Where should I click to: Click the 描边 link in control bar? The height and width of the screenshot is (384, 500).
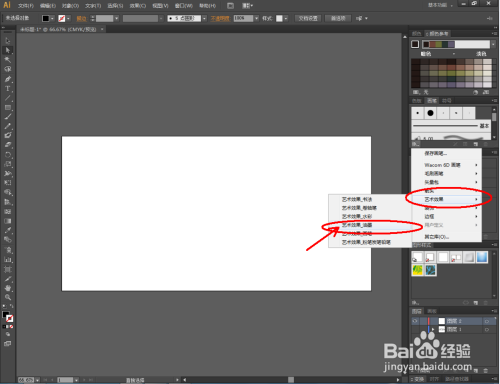click(81, 19)
